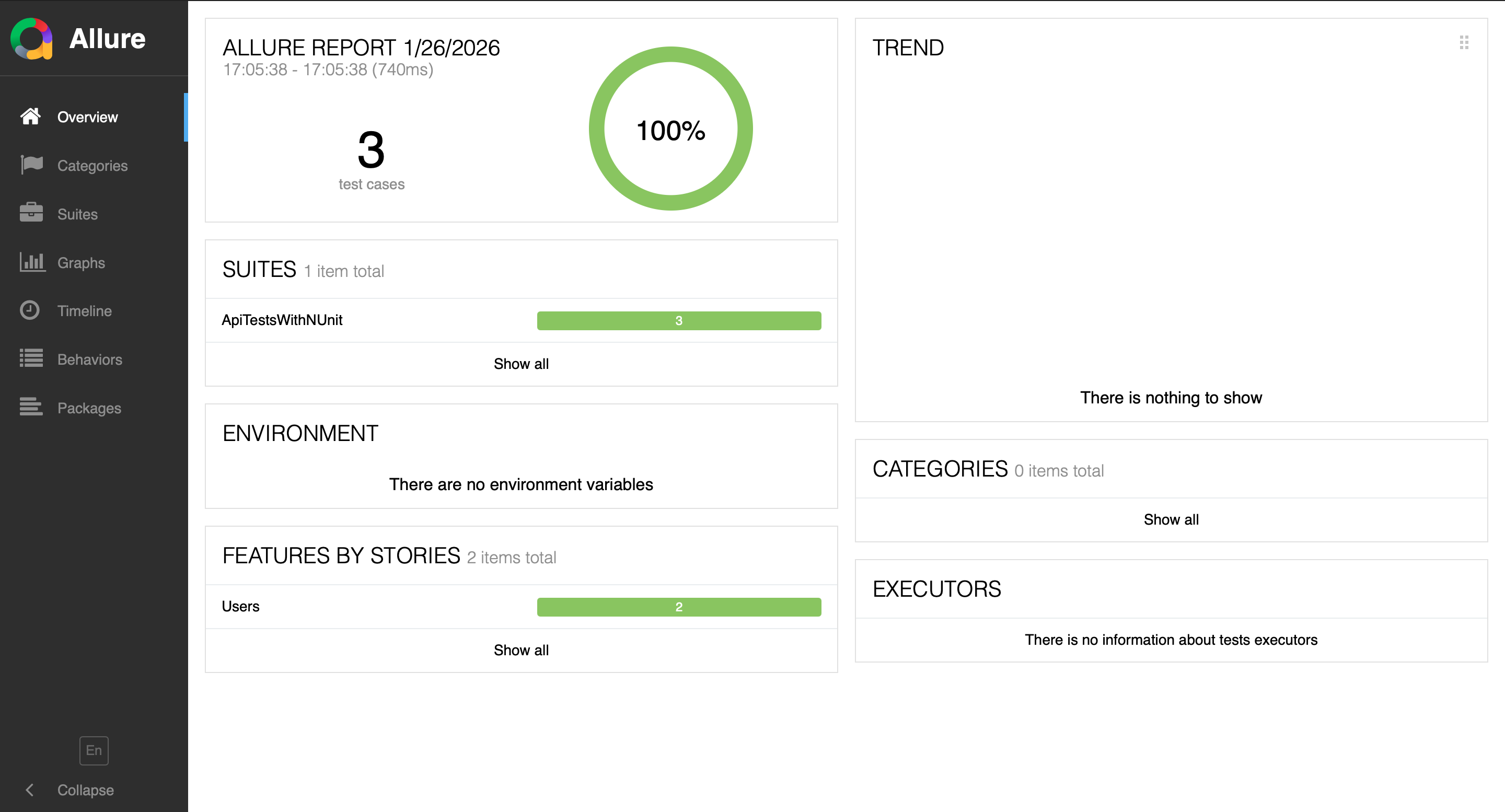Click the Timeline clock icon
1505x812 pixels.
30,310
